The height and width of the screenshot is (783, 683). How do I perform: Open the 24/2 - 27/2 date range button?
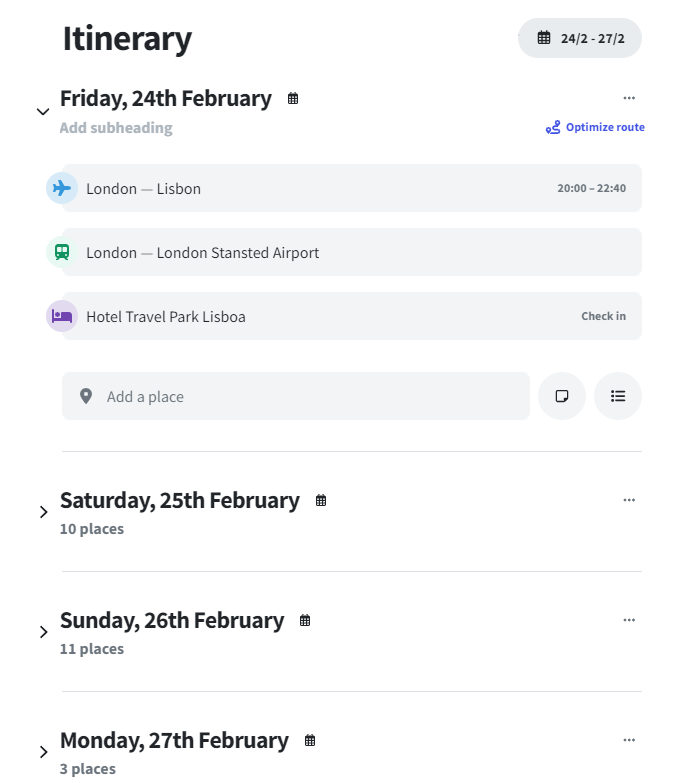(580, 38)
